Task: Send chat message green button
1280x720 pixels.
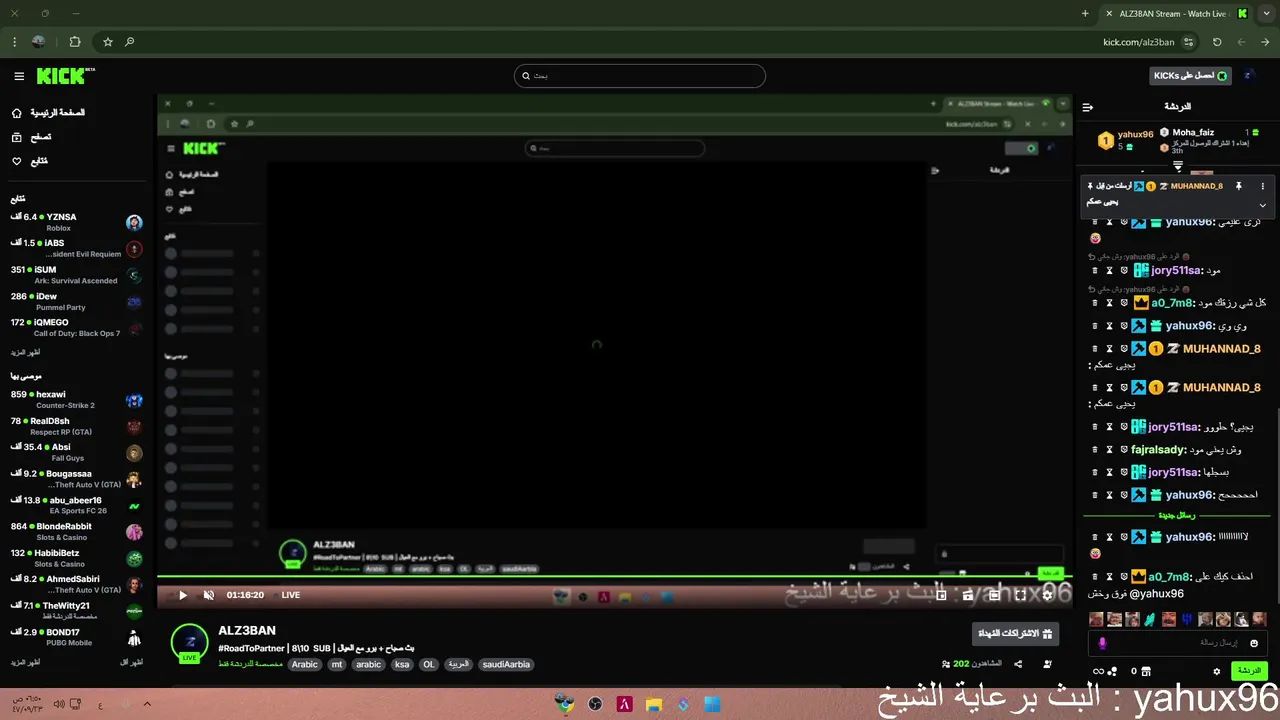Action: pyautogui.click(x=1248, y=671)
